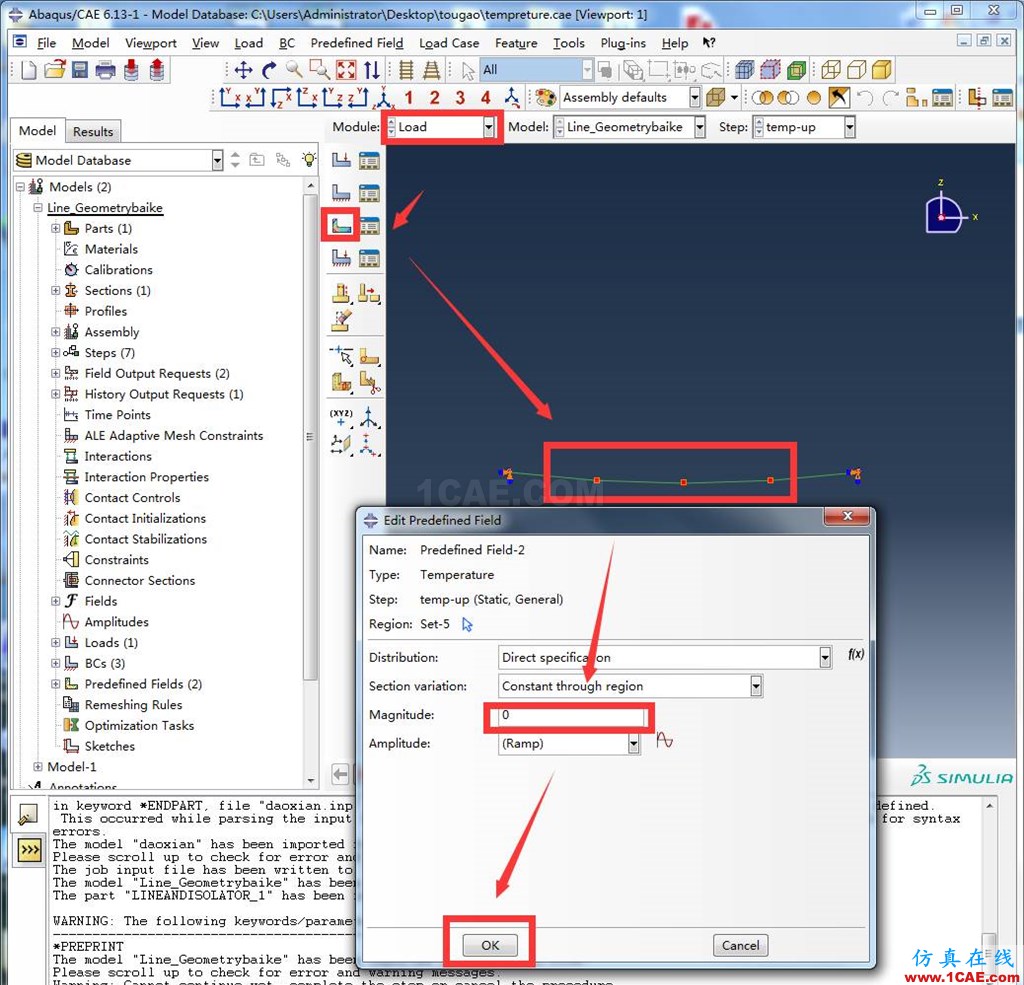1024x985 pixels.
Task: Select the Interaction Properties tree item
Action: click(146, 477)
